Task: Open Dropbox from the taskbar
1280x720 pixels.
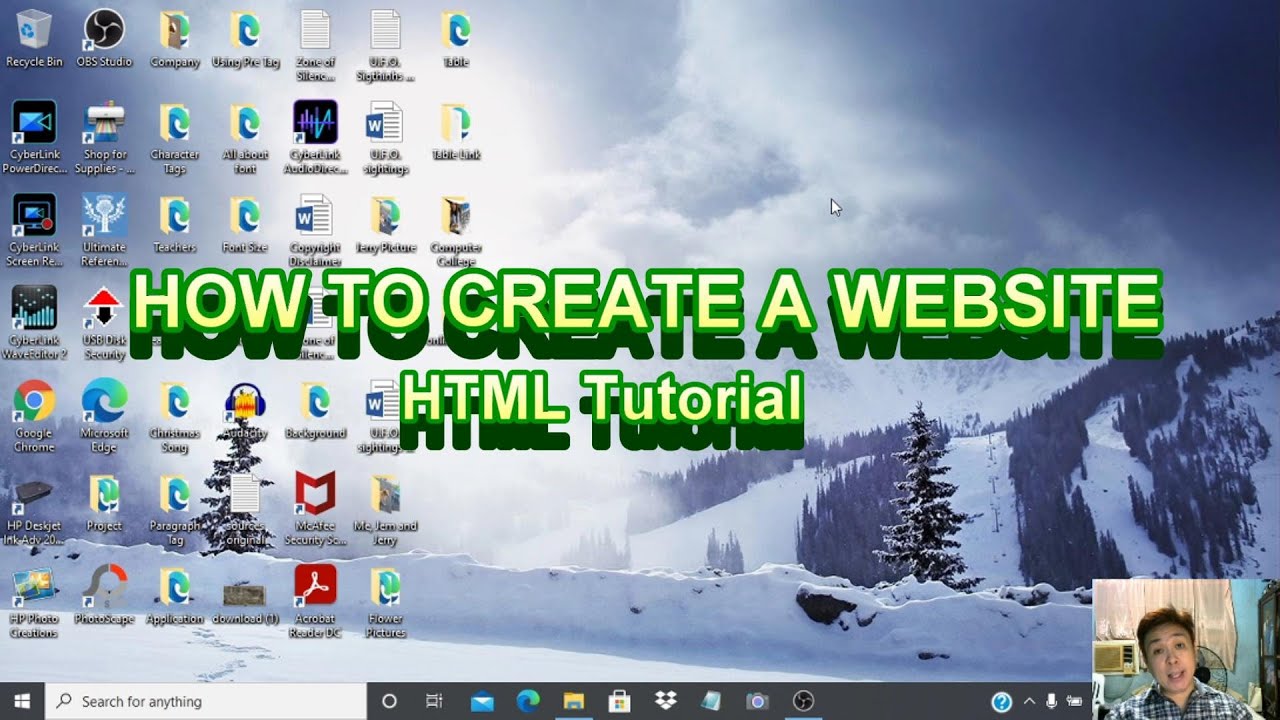Action: click(665, 701)
